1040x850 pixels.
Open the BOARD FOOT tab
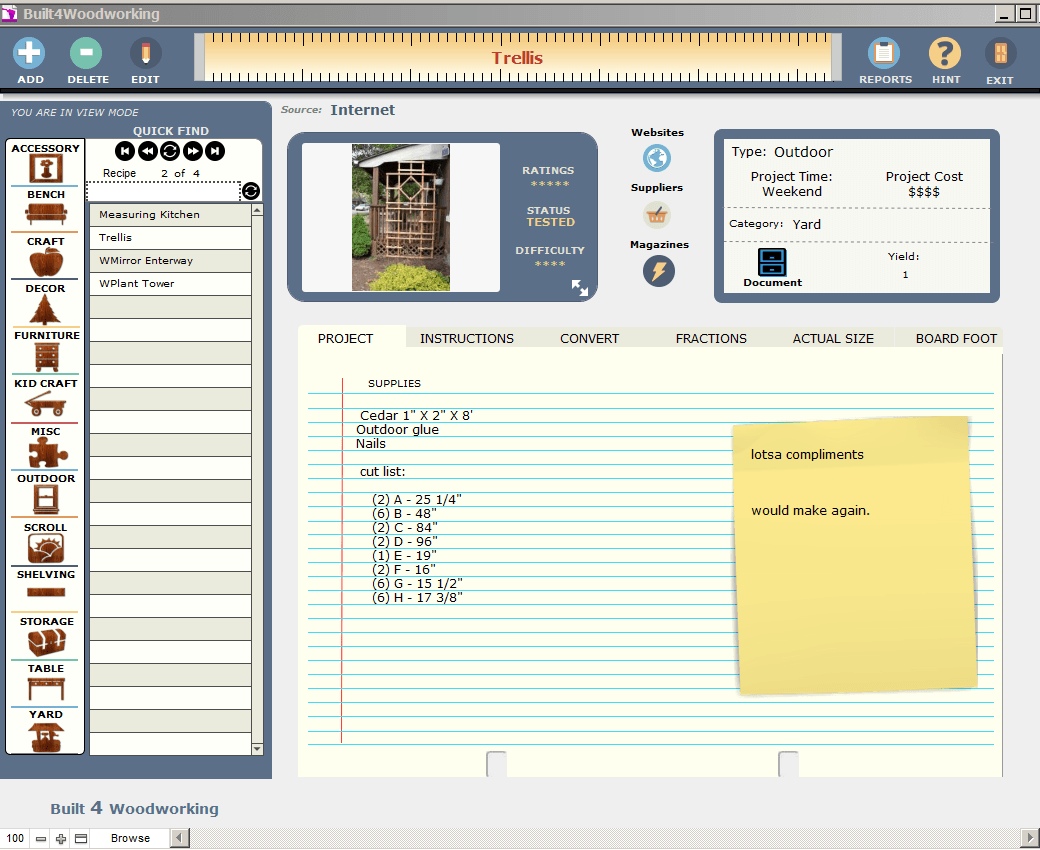click(x=955, y=338)
